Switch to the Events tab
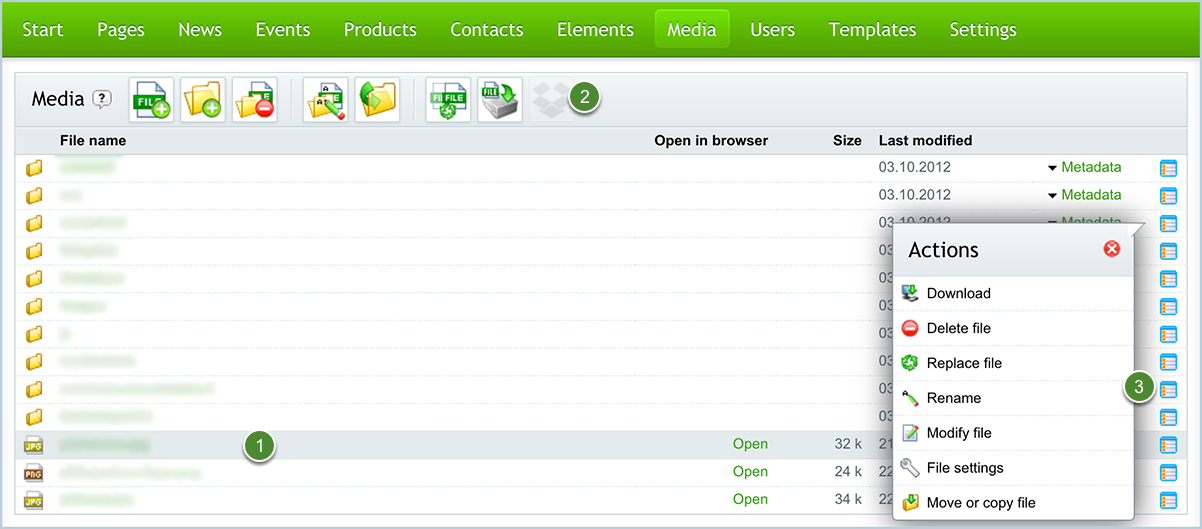Screen dimensions: 1202x529 [283, 29]
